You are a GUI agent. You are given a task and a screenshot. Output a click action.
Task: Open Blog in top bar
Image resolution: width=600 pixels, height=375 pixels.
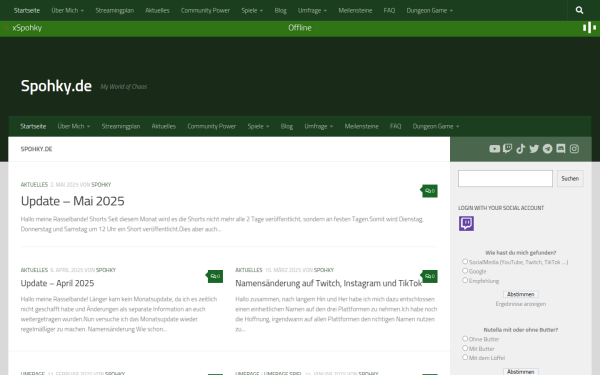[280, 10]
